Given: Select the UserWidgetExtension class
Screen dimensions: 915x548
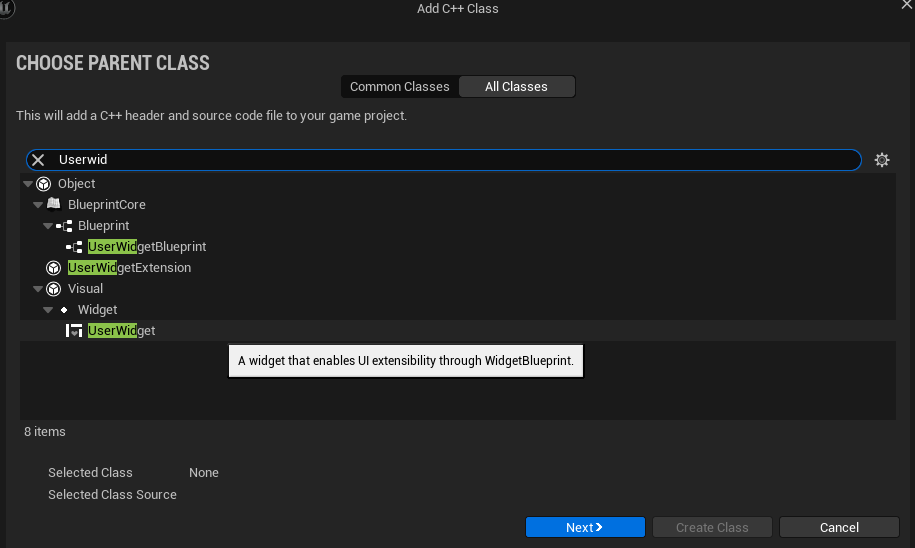Looking at the screenshot, I should 458,268.
